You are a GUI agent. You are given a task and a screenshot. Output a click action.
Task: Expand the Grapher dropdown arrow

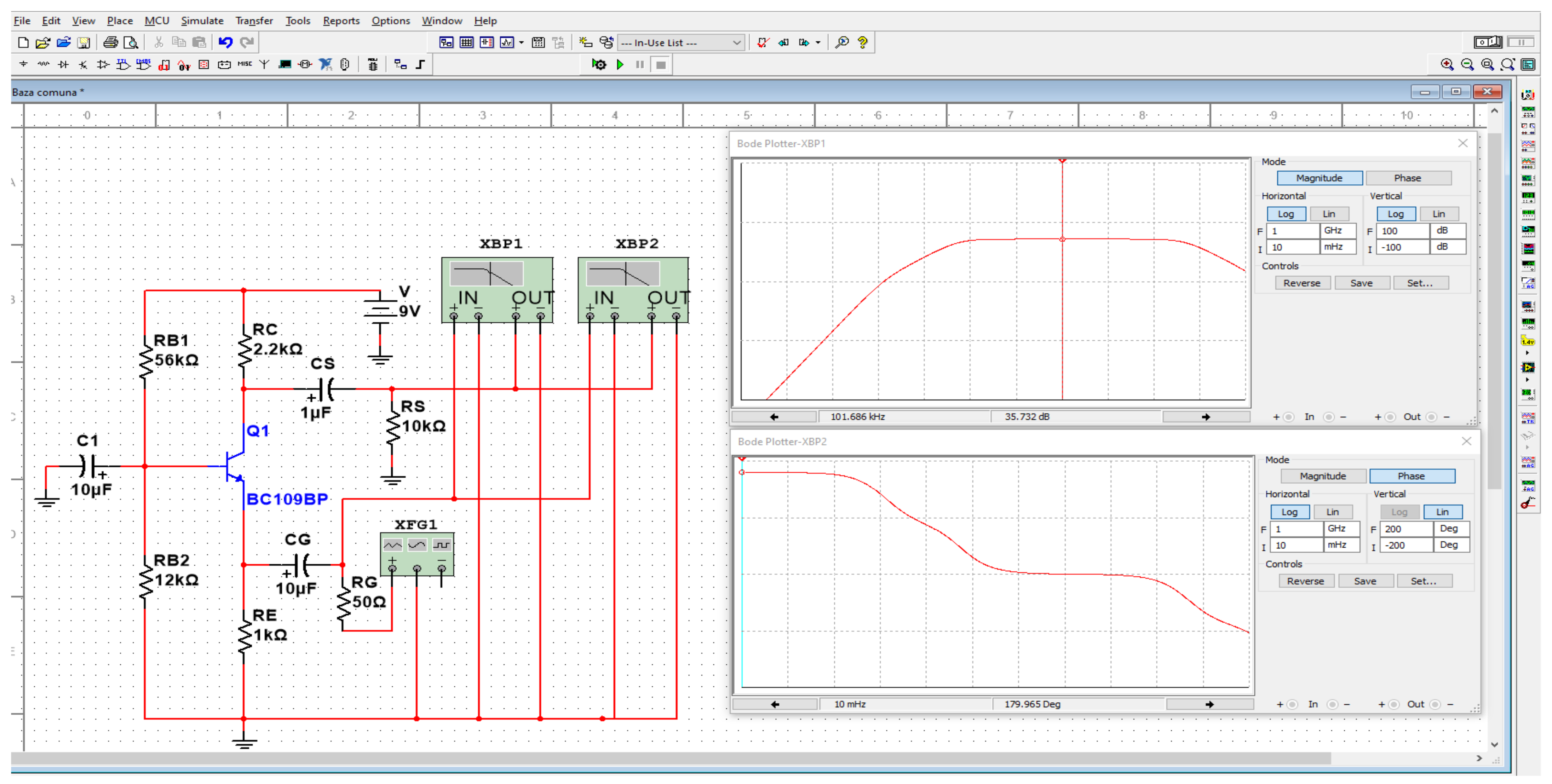(521, 42)
